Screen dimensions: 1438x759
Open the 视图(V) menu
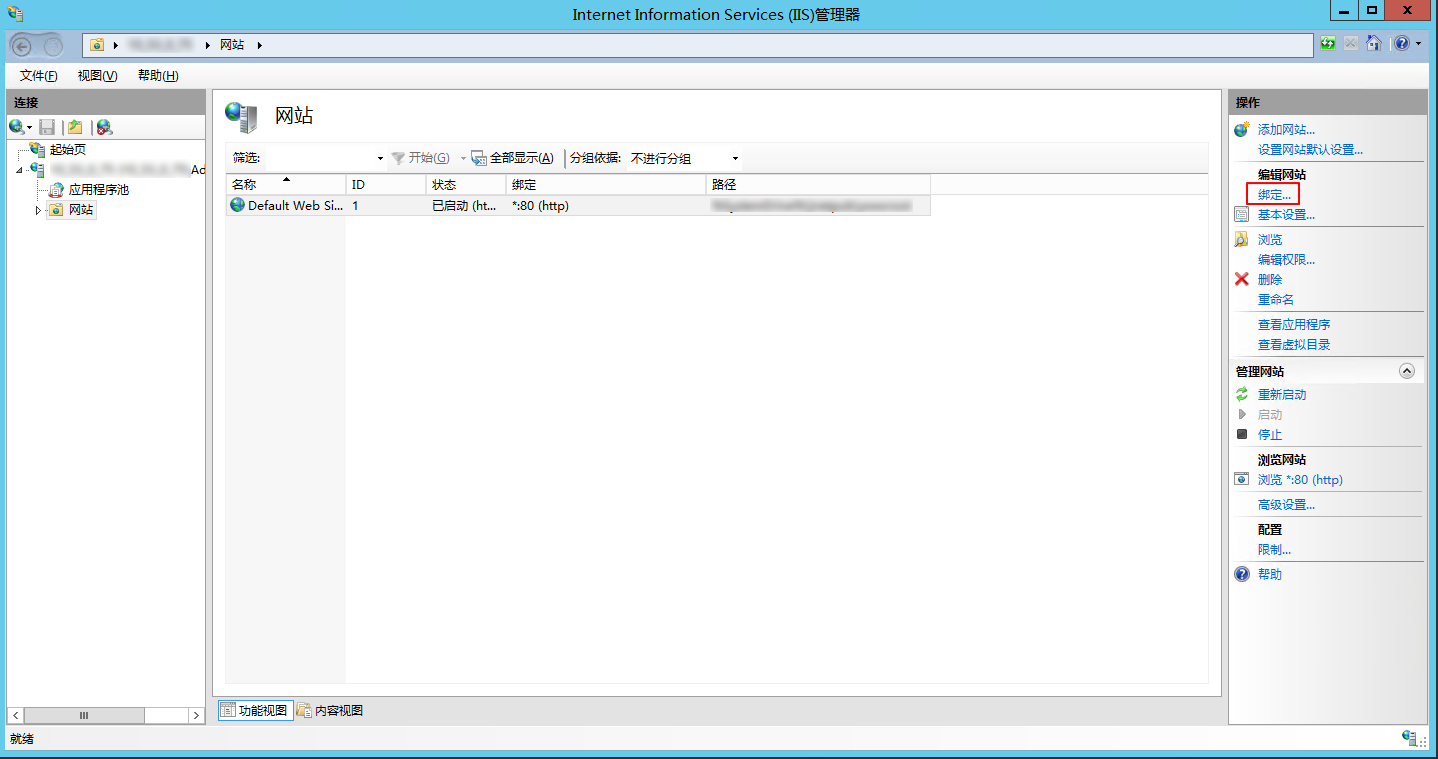pyautogui.click(x=97, y=76)
